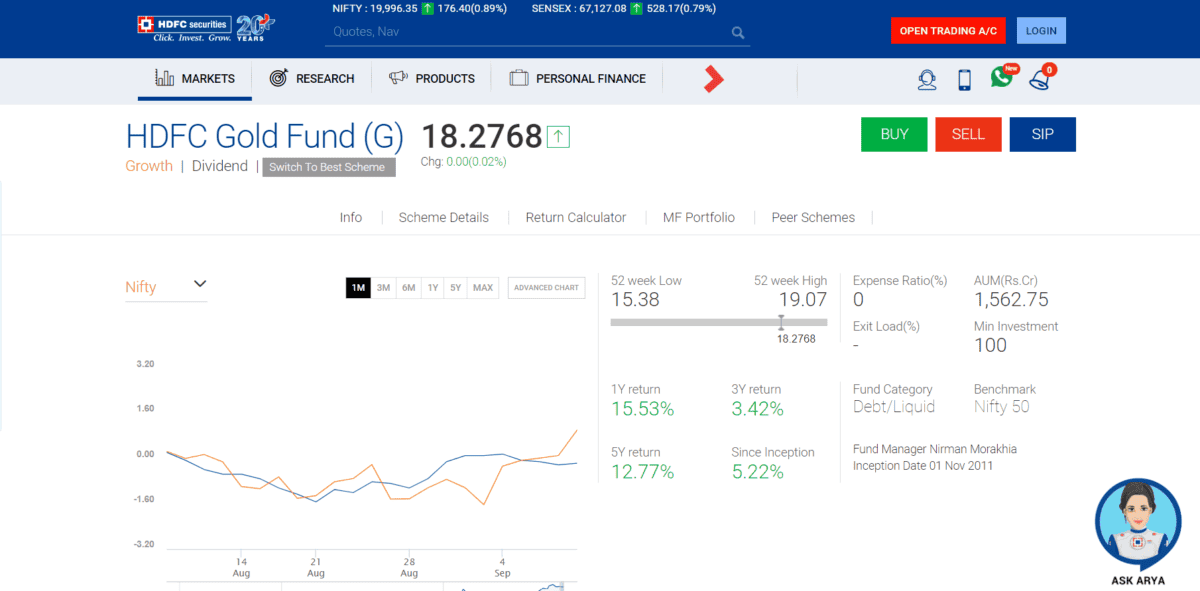Select the Growth plan option
Viewport: 1200px width, 591px height.
pyautogui.click(x=148, y=166)
